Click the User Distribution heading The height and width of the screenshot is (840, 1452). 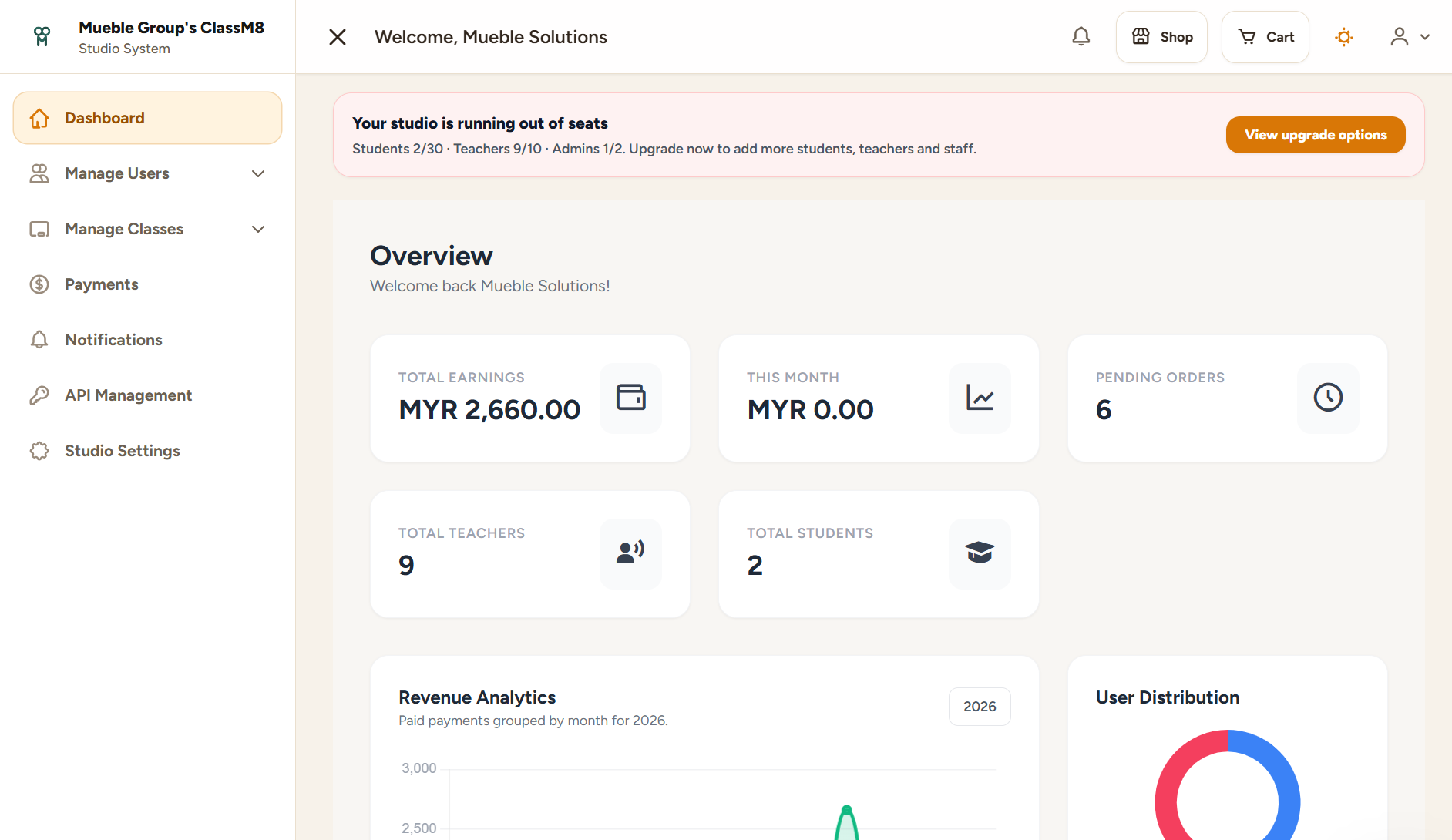tap(1168, 697)
